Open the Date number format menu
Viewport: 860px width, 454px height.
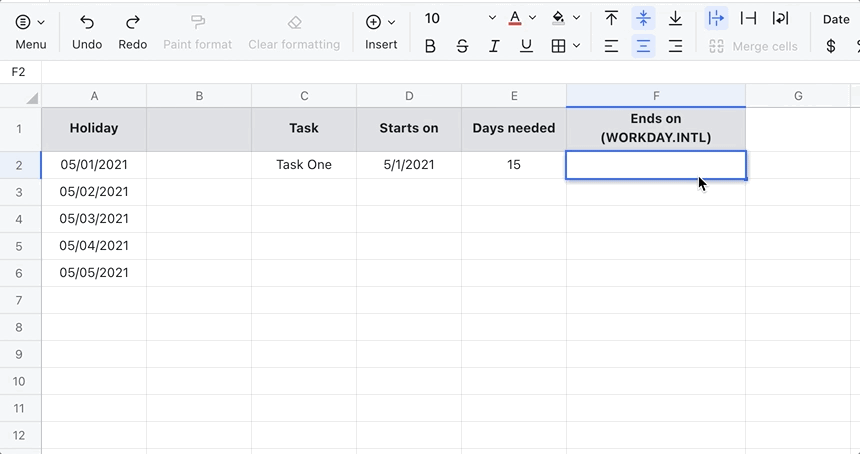click(835, 19)
